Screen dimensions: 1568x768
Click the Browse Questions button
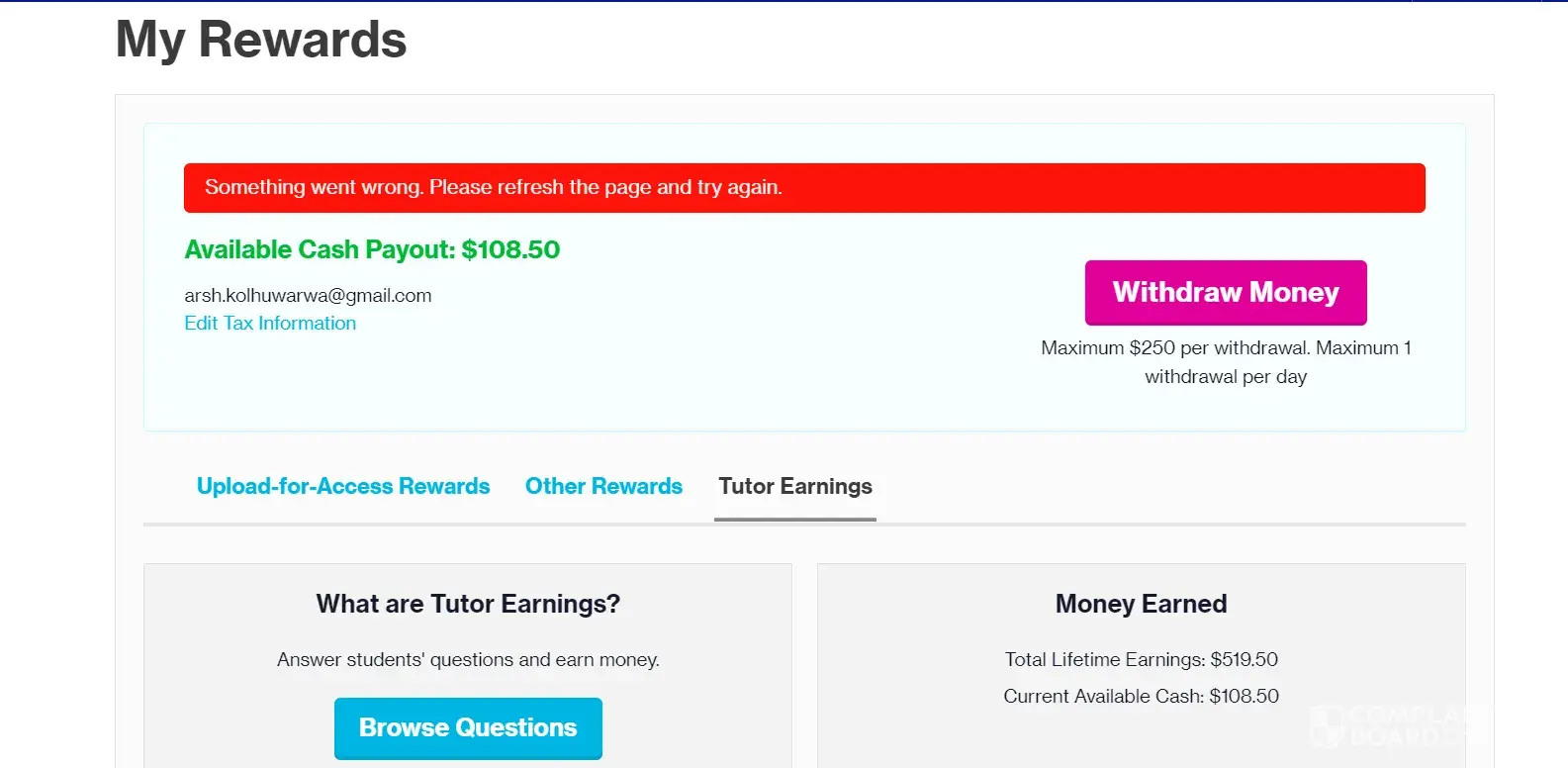pyautogui.click(x=468, y=727)
